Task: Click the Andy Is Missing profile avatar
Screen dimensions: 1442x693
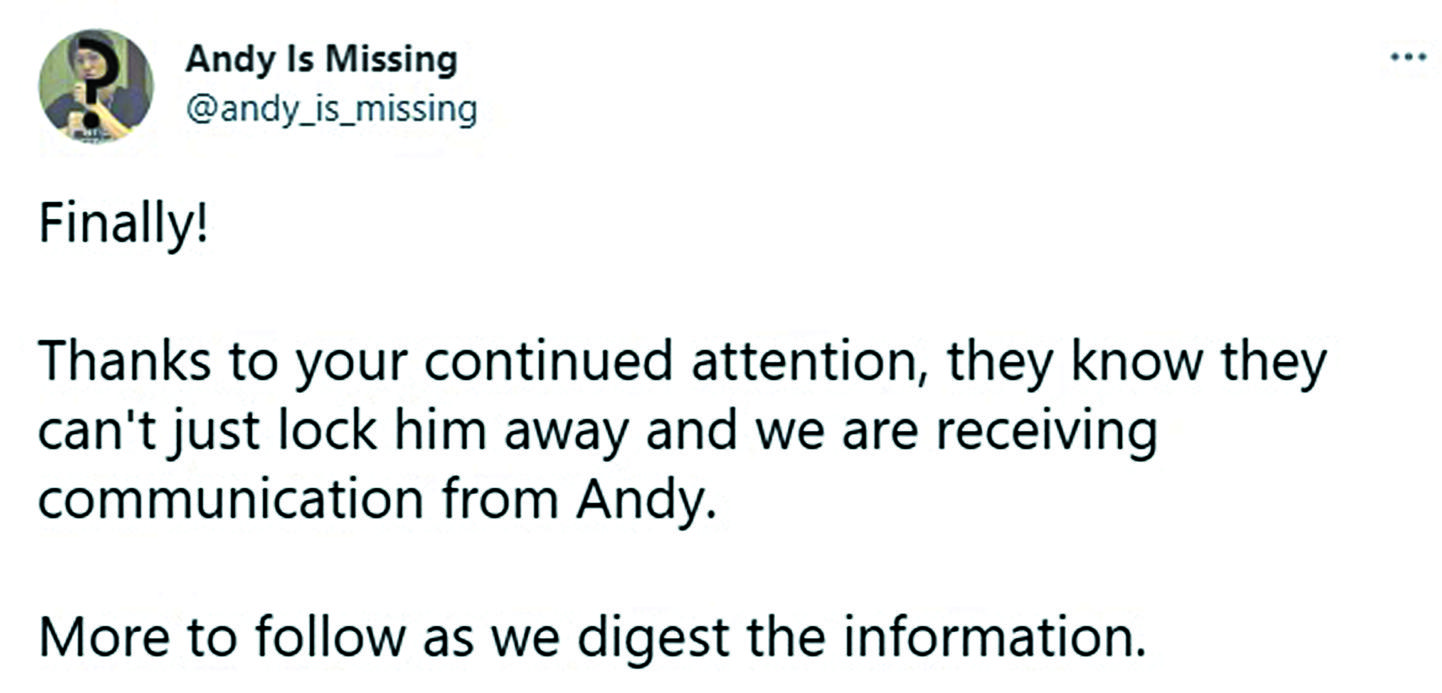Action: tap(96, 86)
